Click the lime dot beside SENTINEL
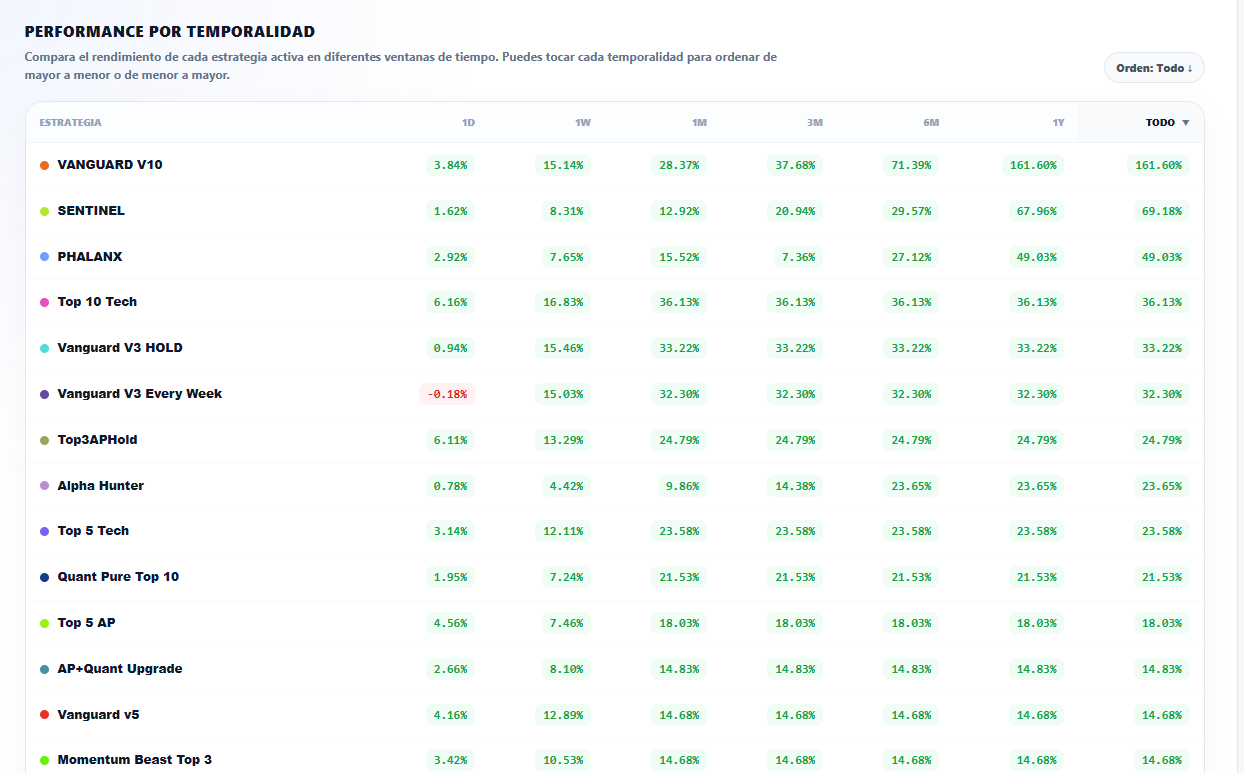The height and width of the screenshot is (774, 1244). tap(44, 211)
